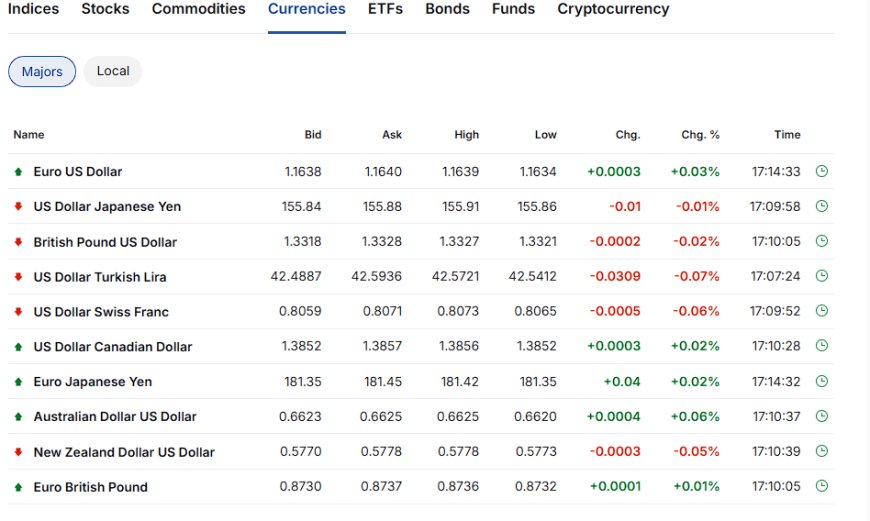The width and height of the screenshot is (870, 521).
Task: Click change value +0.04
Action: click(x=622, y=382)
